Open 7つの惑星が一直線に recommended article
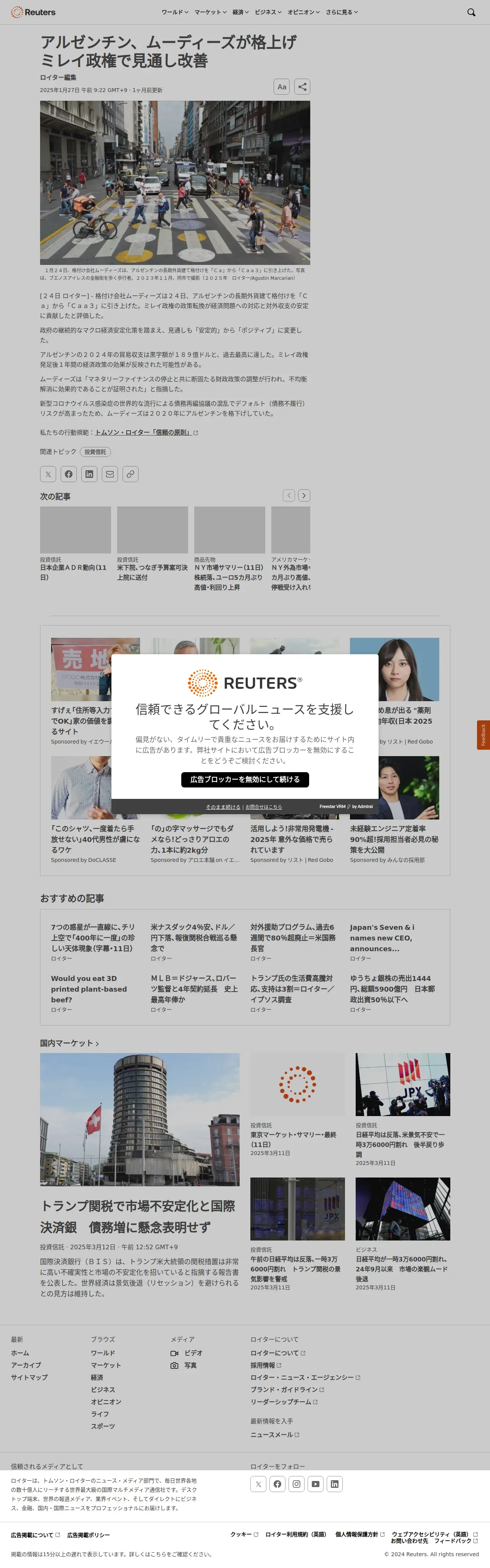490x1568 pixels. click(x=93, y=938)
